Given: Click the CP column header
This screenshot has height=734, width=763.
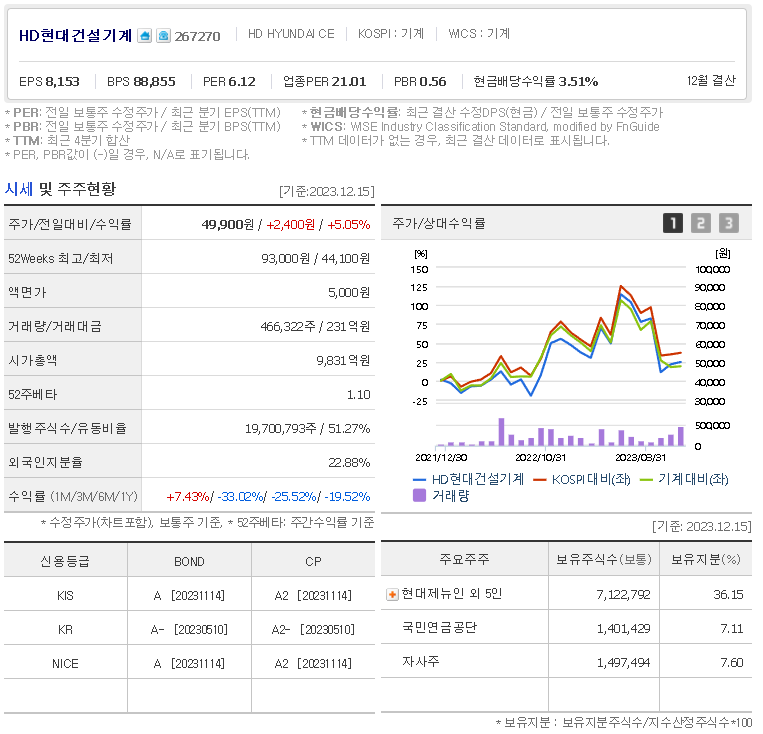Looking at the screenshot, I should (313, 562).
